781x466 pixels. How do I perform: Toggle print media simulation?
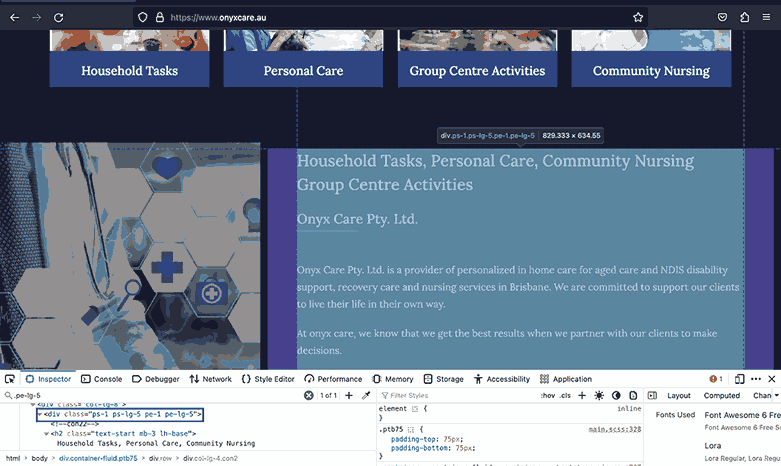pyautogui.click(x=633, y=395)
